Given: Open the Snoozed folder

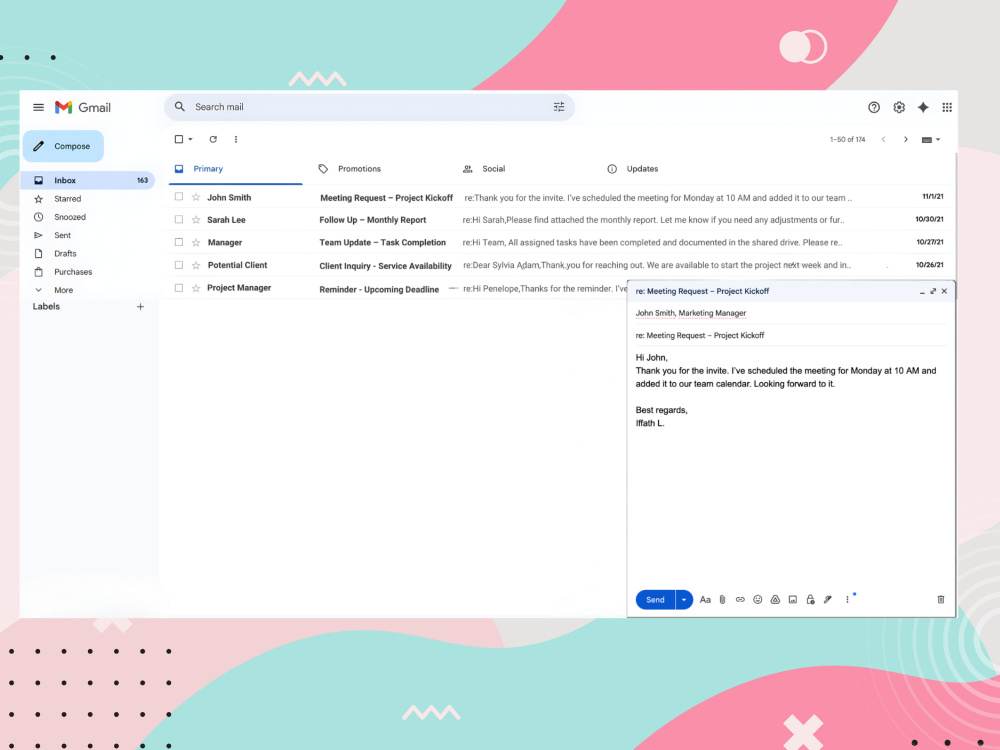Looking at the screenshot, I should click(70, 217).
